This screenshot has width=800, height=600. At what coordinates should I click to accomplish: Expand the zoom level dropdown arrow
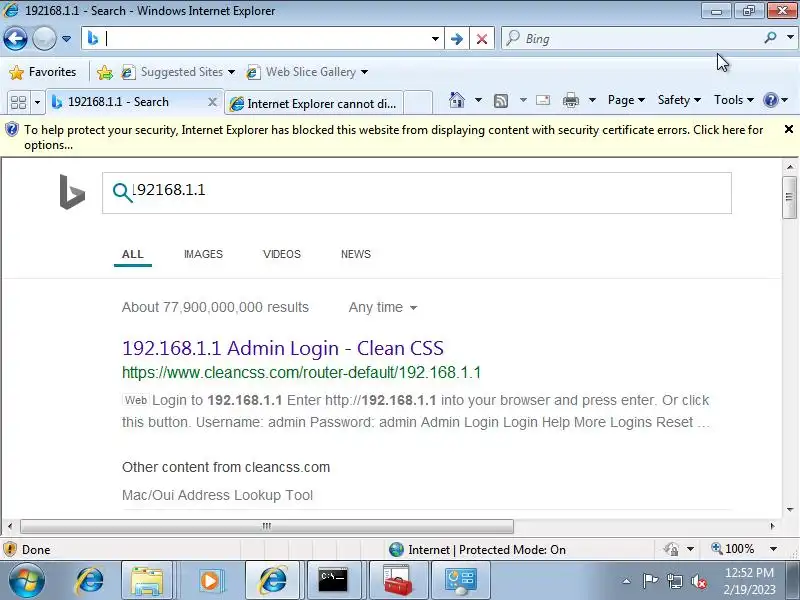click(773, 549)
